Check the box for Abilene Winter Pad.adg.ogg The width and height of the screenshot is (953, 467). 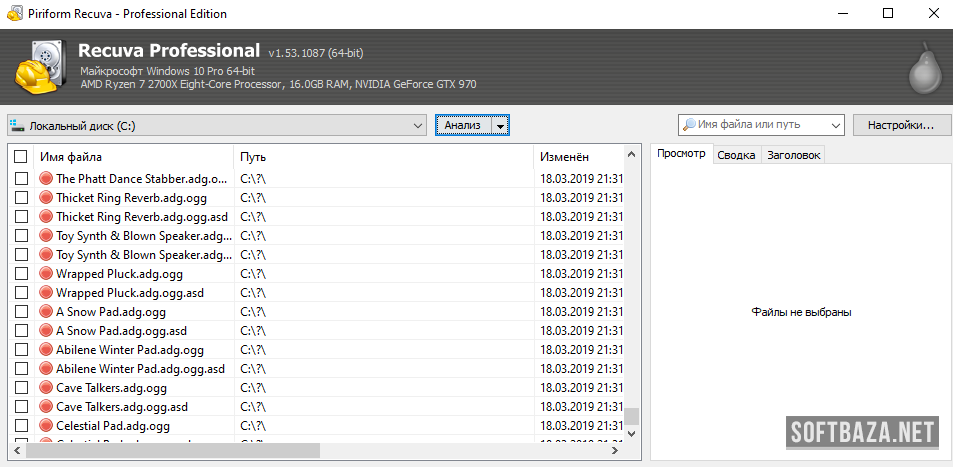21,350
